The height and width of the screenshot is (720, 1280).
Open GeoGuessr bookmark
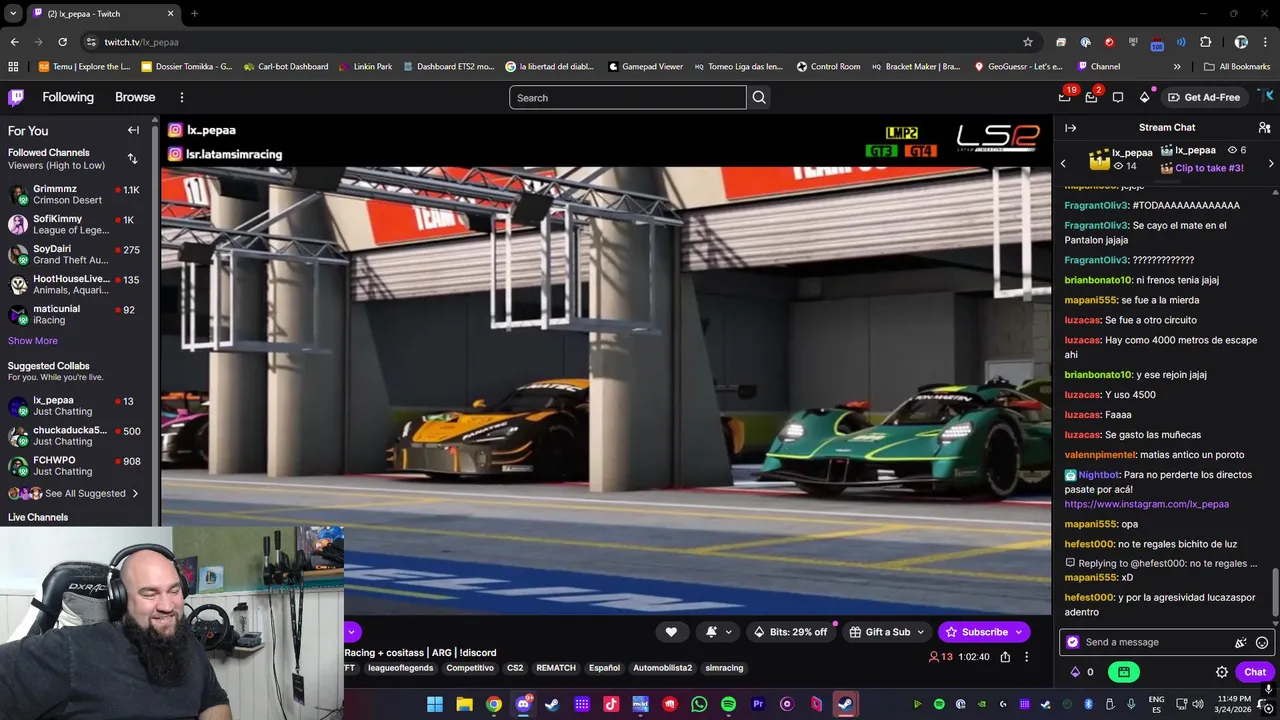coord(1018,67)
